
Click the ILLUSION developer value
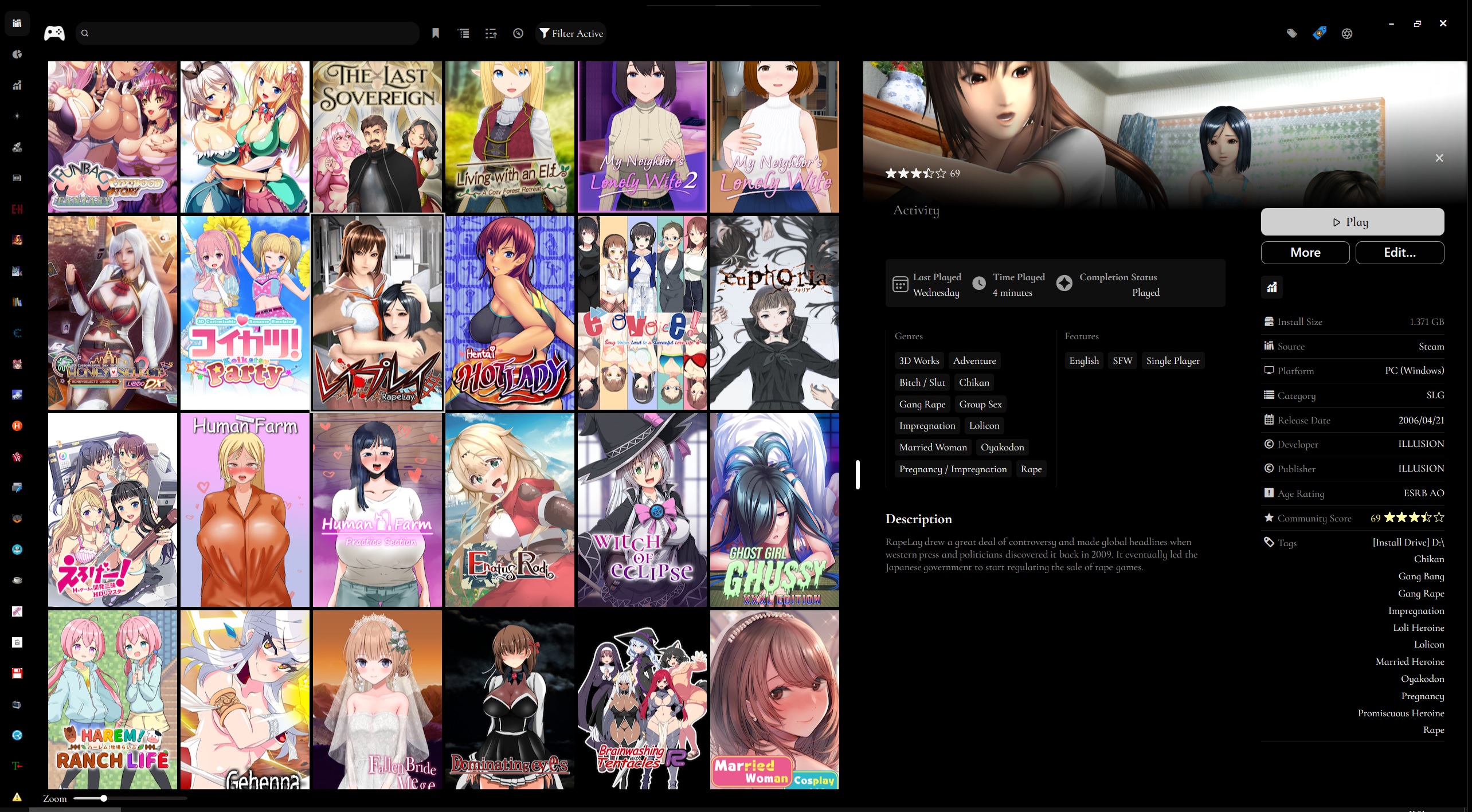pos(1421,444)
